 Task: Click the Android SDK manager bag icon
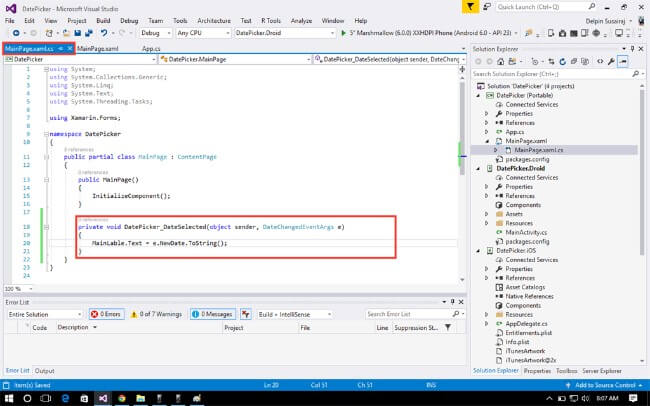click(563, 33)
